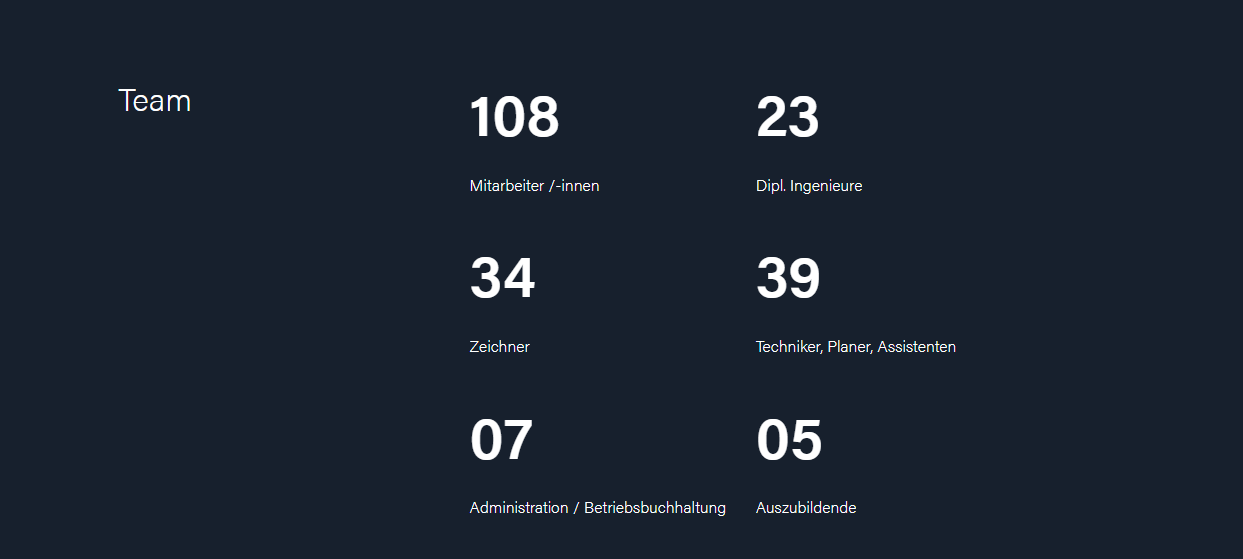Click the word Betriebsbuchhaltung
1243x559 pixels.
(x=655, y=508)
